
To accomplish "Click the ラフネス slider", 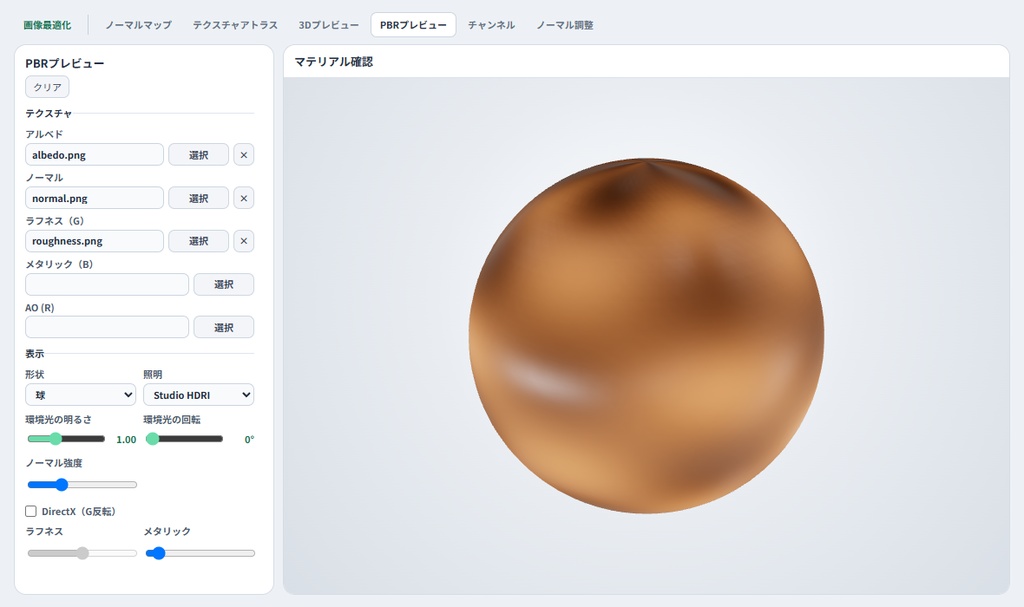I will [x=82, y=553].
